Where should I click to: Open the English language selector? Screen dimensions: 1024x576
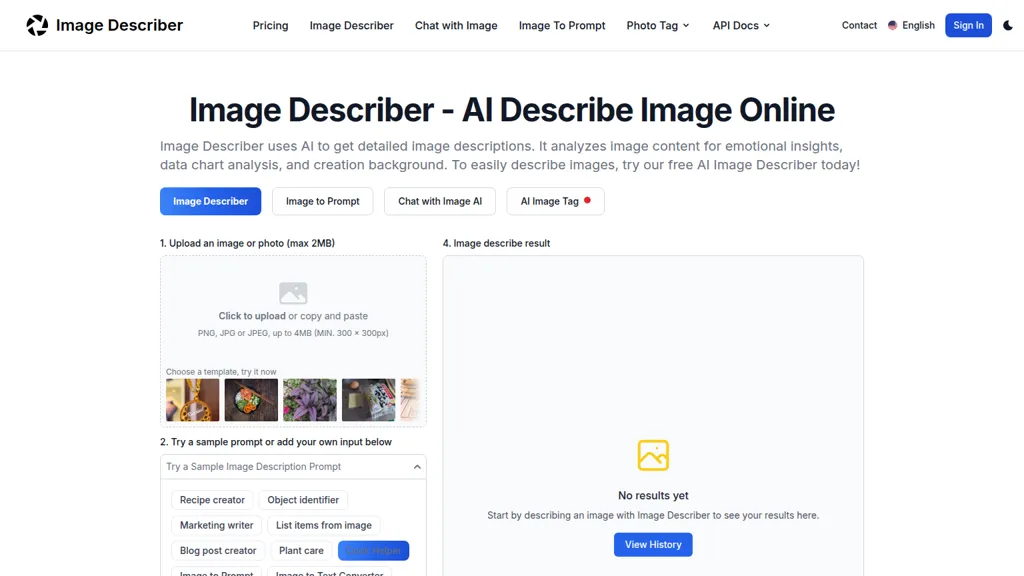coord(911,25)
